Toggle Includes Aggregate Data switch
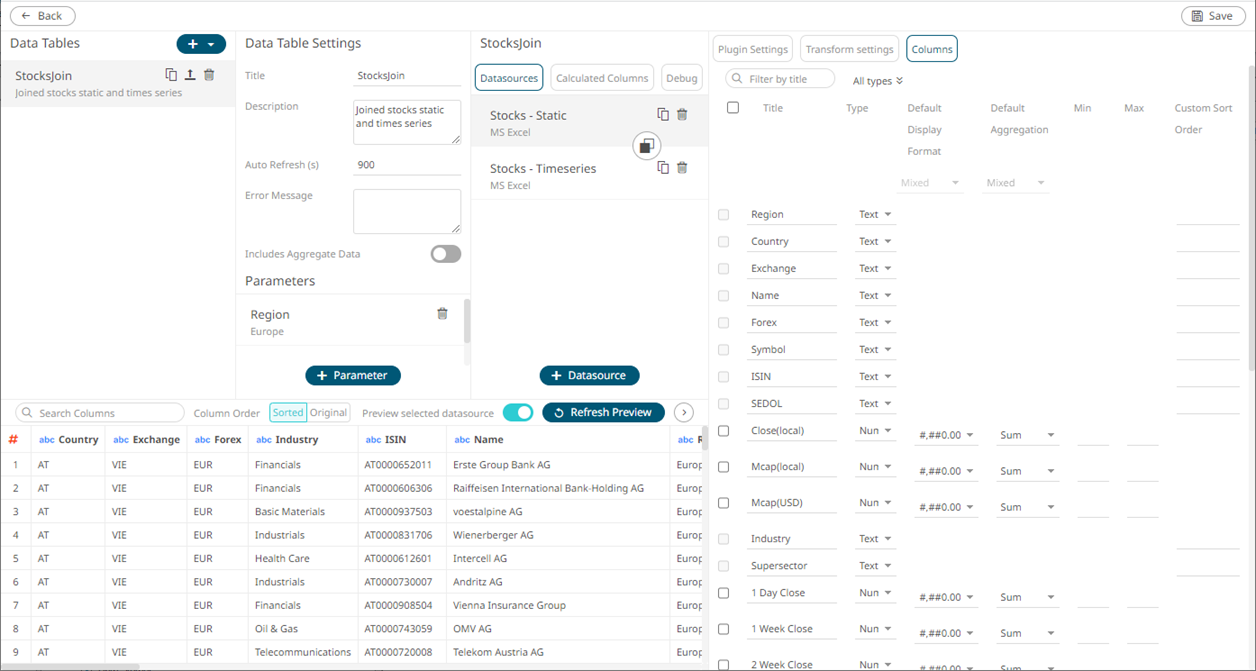The image size is (1256, 671). tap(446, 254)
